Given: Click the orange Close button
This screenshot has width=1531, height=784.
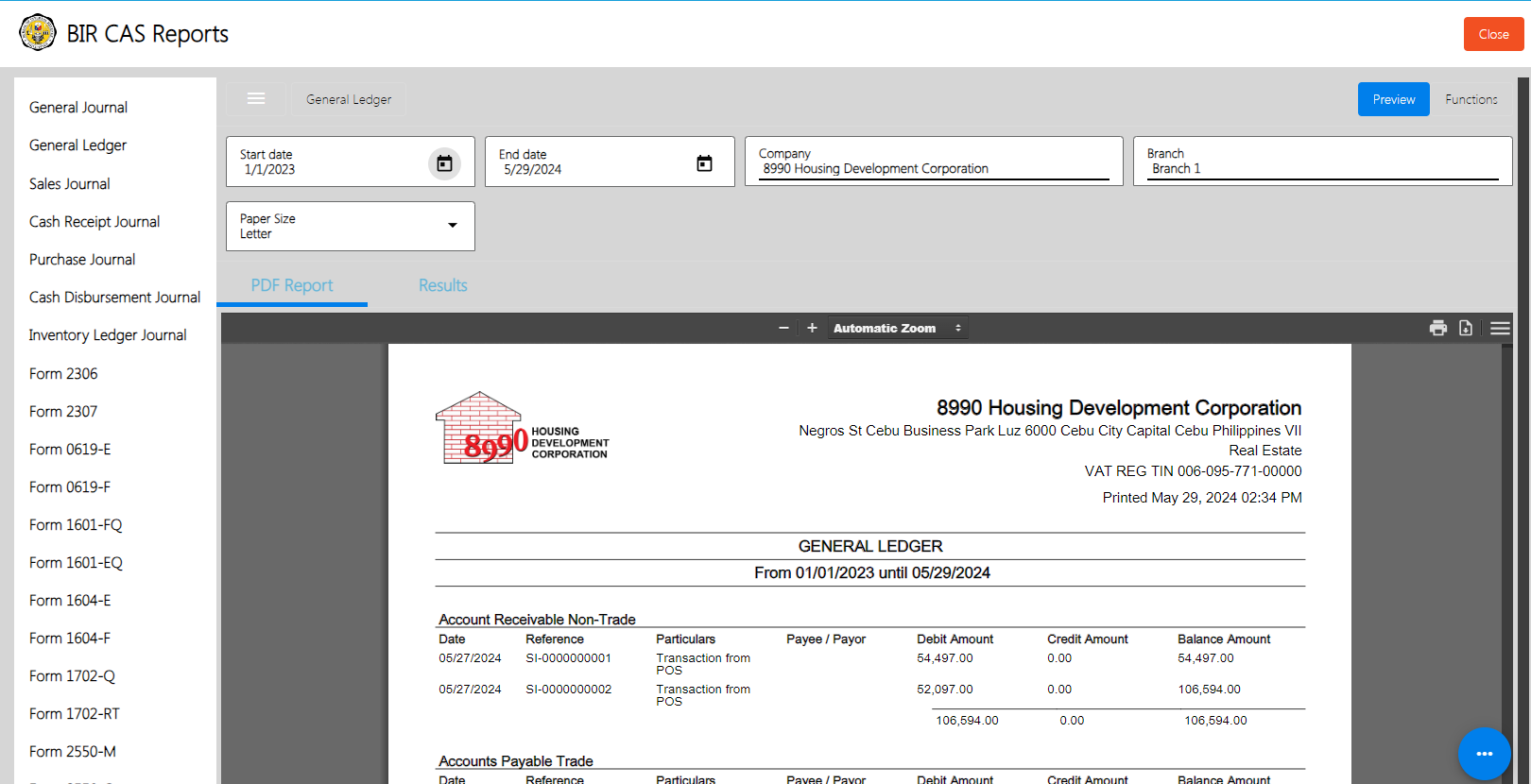Looking at the screenshot, I should (1493, 34).
